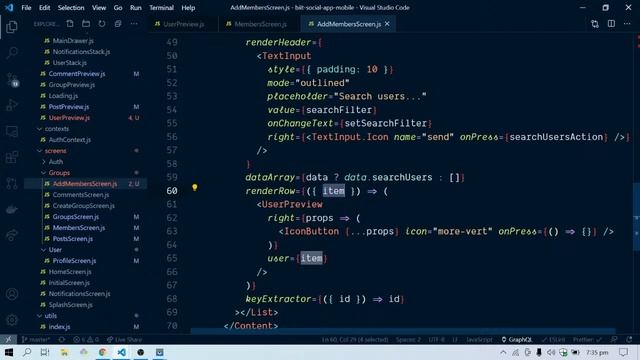This screenshot has height=360, width=640.
Task: Click the Open Changes icon in editor toolbar
Action: [x=595, y=24]
